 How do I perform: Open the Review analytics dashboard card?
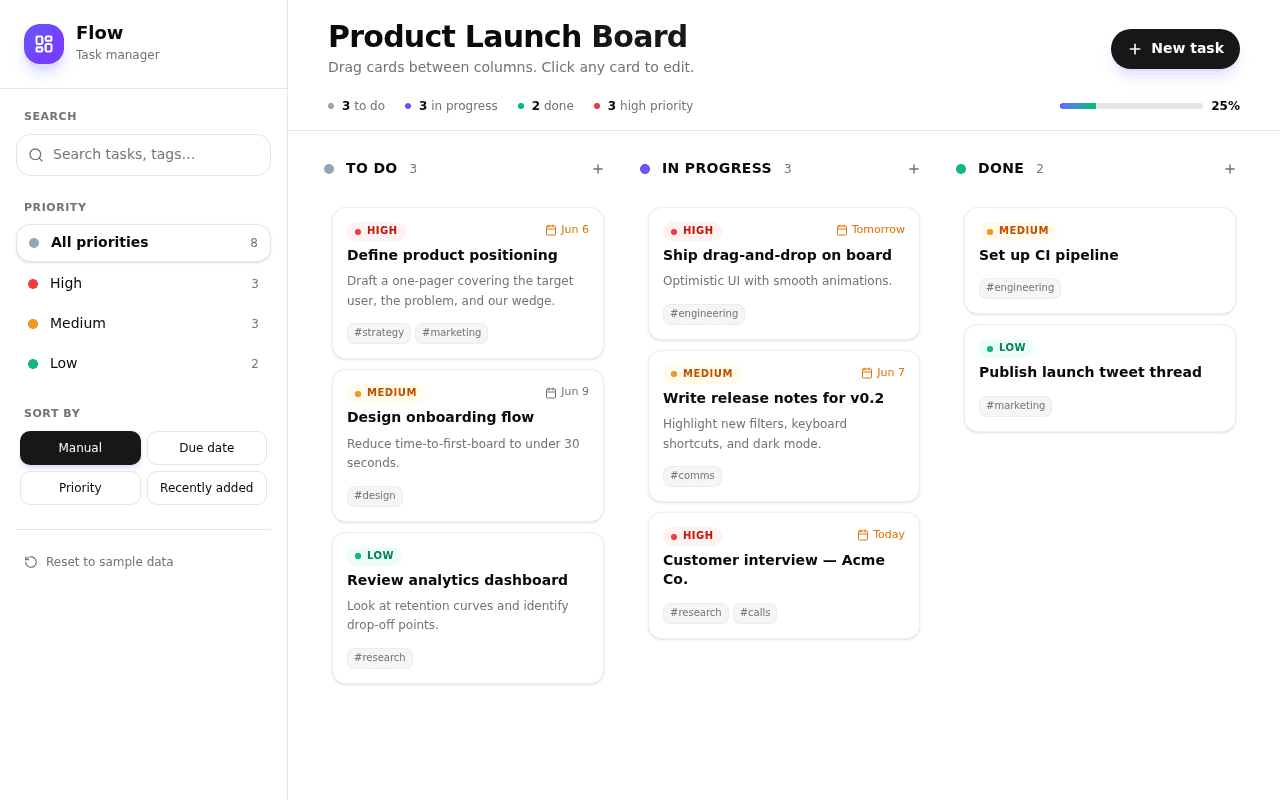click(468, 608)
